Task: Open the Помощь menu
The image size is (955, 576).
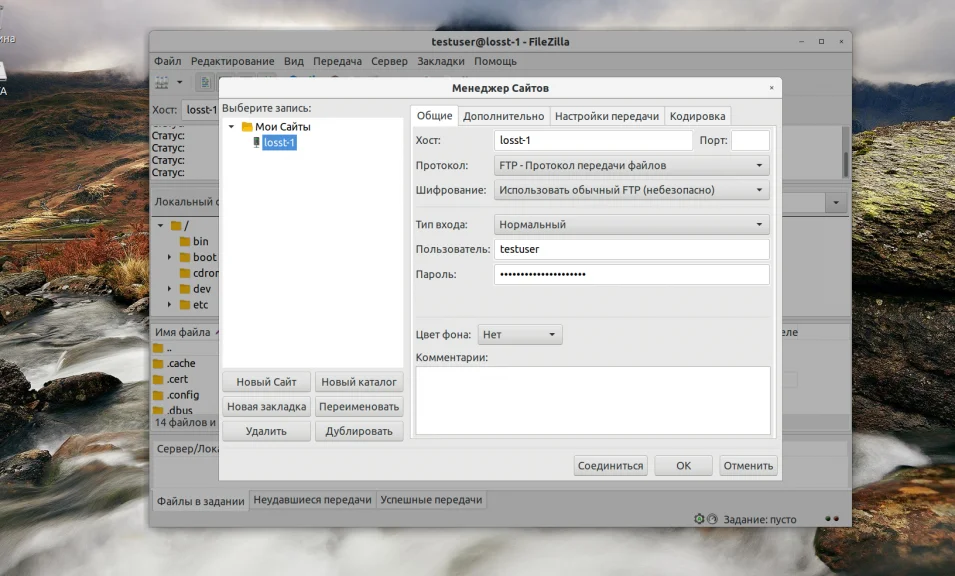Action: tap(495, 61)
